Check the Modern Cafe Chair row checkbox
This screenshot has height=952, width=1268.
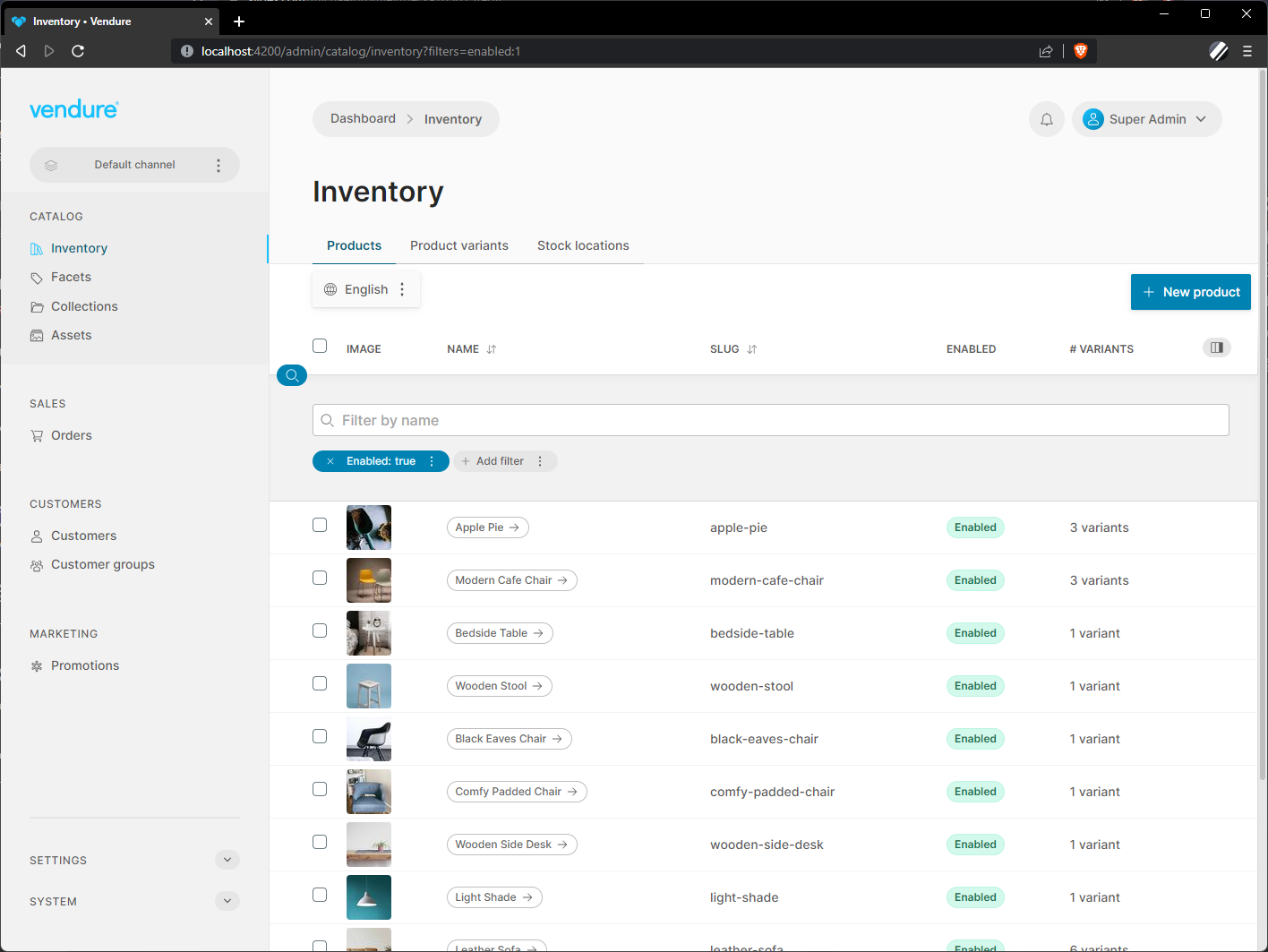coord(320,578)
